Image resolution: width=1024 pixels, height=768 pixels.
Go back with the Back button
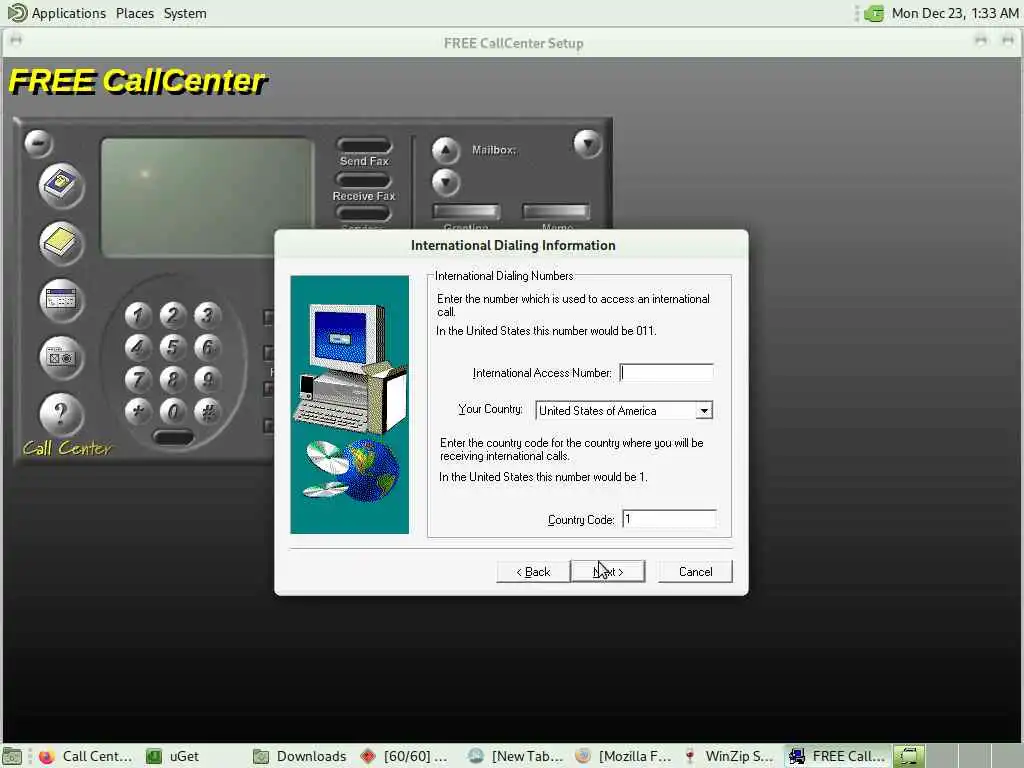click(x=533, y=571)
